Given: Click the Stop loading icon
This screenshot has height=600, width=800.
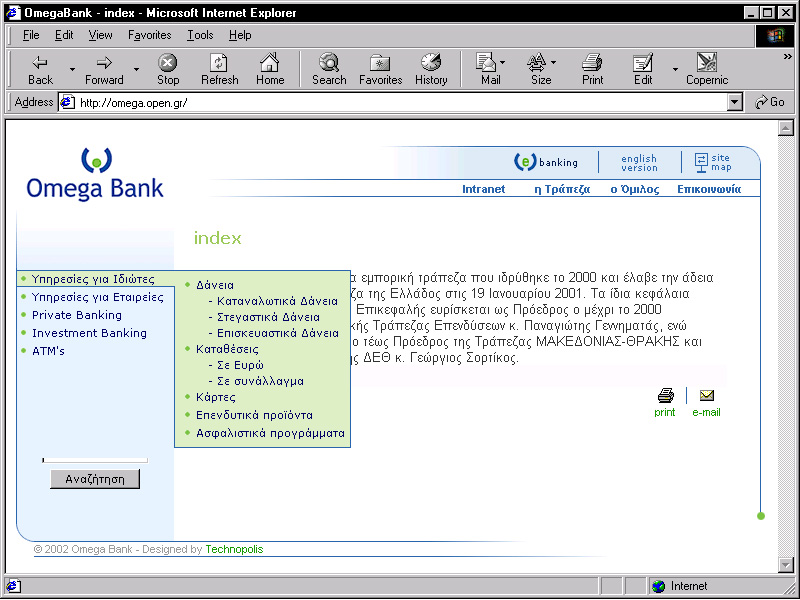Looking at the screenshot, I should (168, 69).
